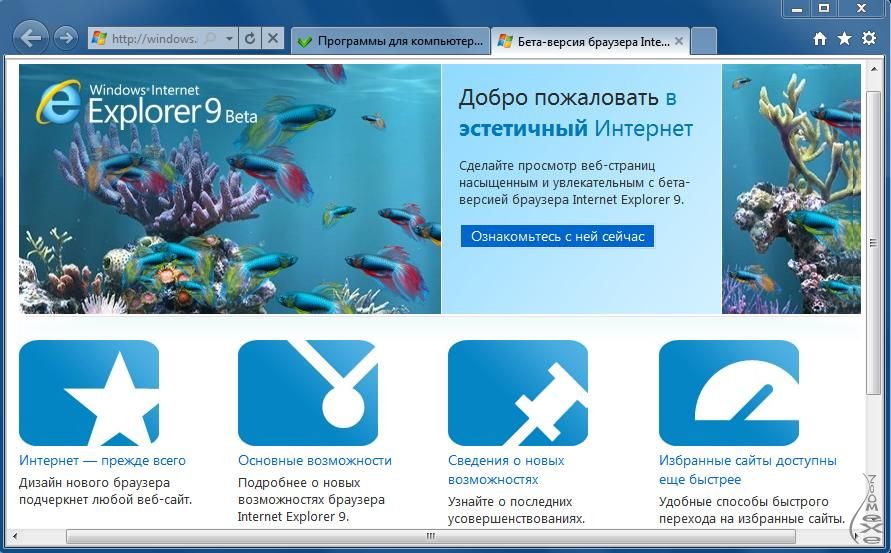891x553 pixels.
Task: Open the Home page icon
Action: tap(819, 39)
